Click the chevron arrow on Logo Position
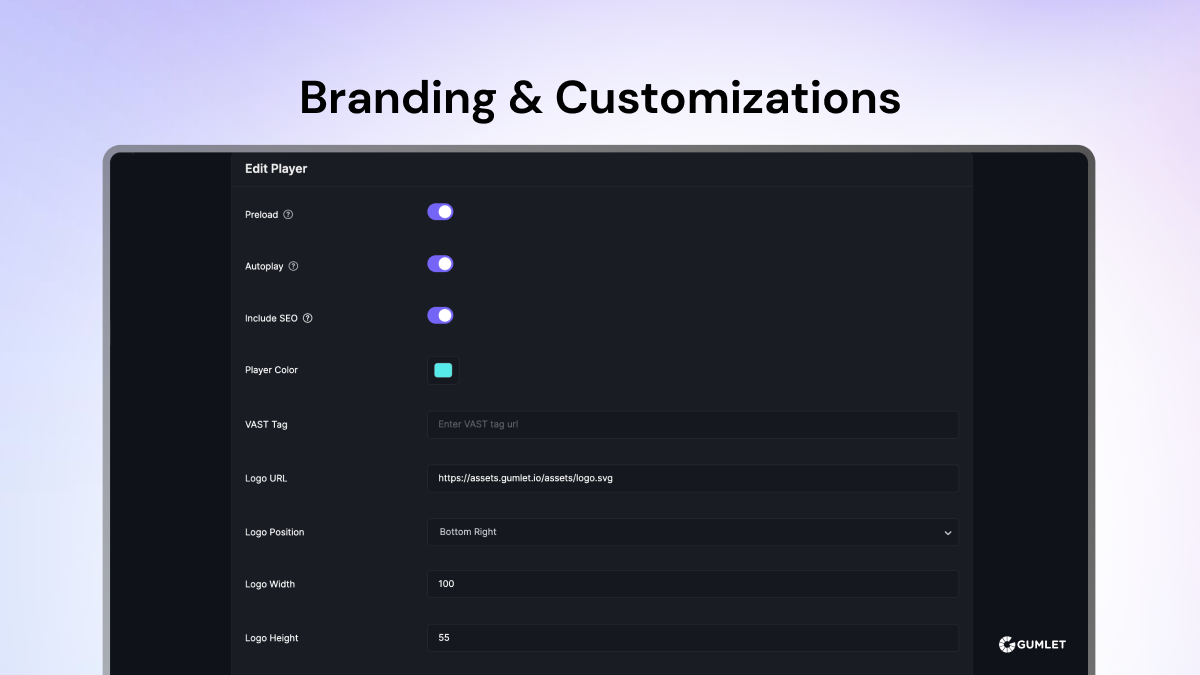 point(947,533)
